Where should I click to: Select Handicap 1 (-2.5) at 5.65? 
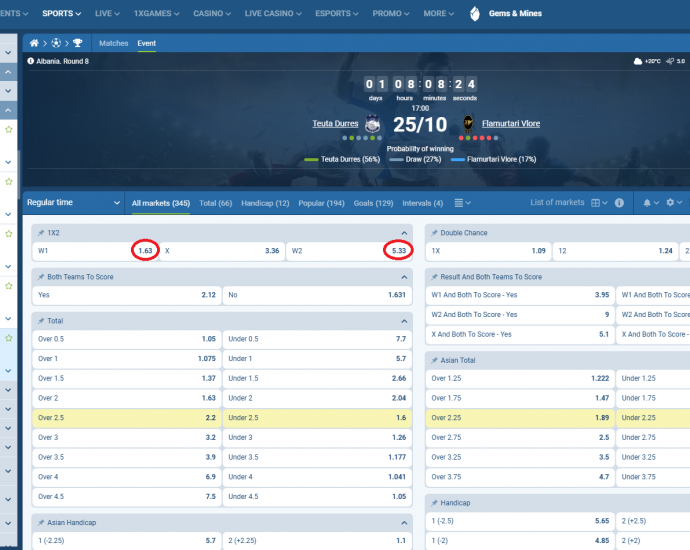520,521
